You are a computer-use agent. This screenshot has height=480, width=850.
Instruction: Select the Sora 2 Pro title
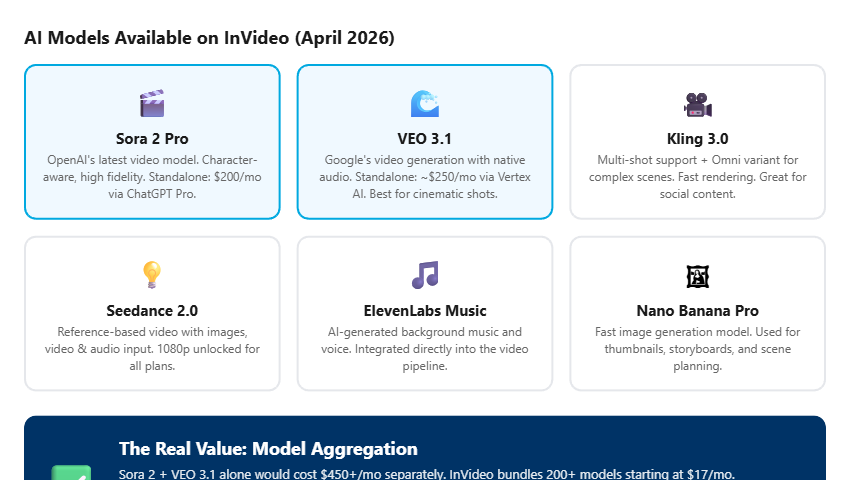(152, 139)
